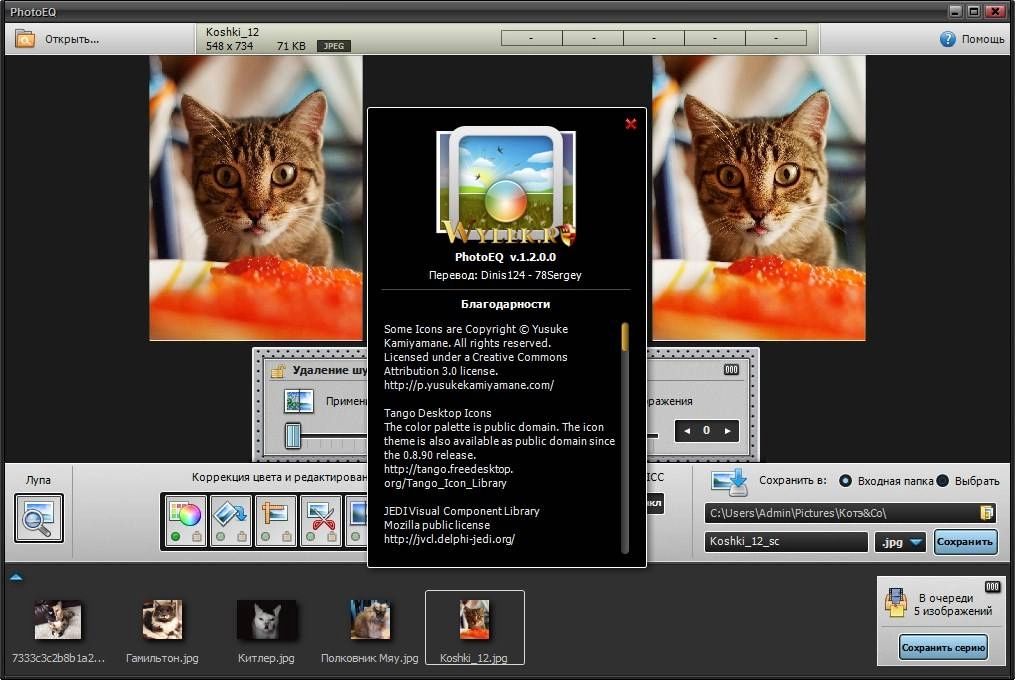Click the noise value 0 between the arrows
The width and height of the screenshot is (1015, 680).
coord(706,430)
